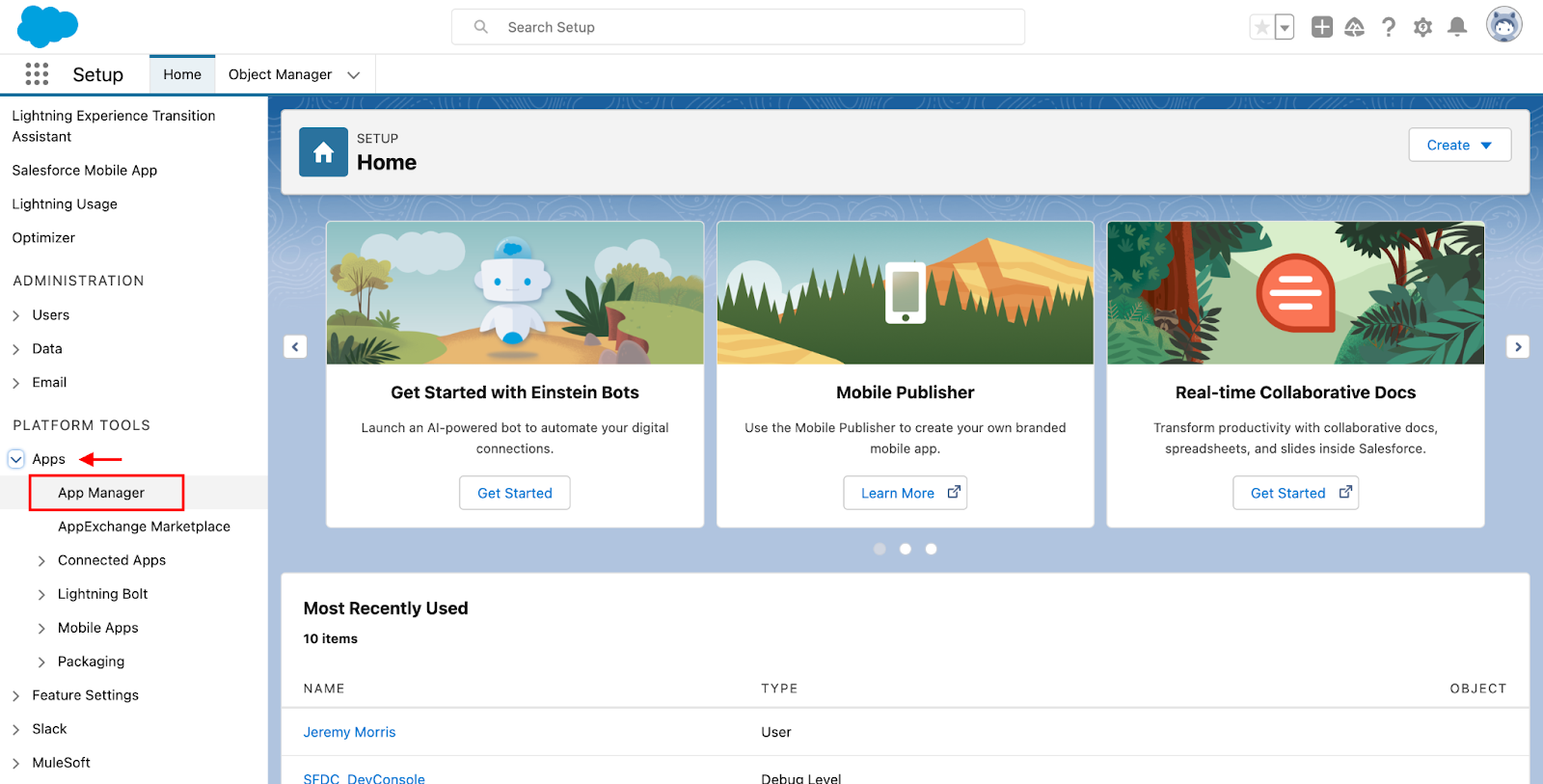1543x784 pixels.
Task: Expand the Packaging node
Action: pyautogui.click(x=41, y=662)
